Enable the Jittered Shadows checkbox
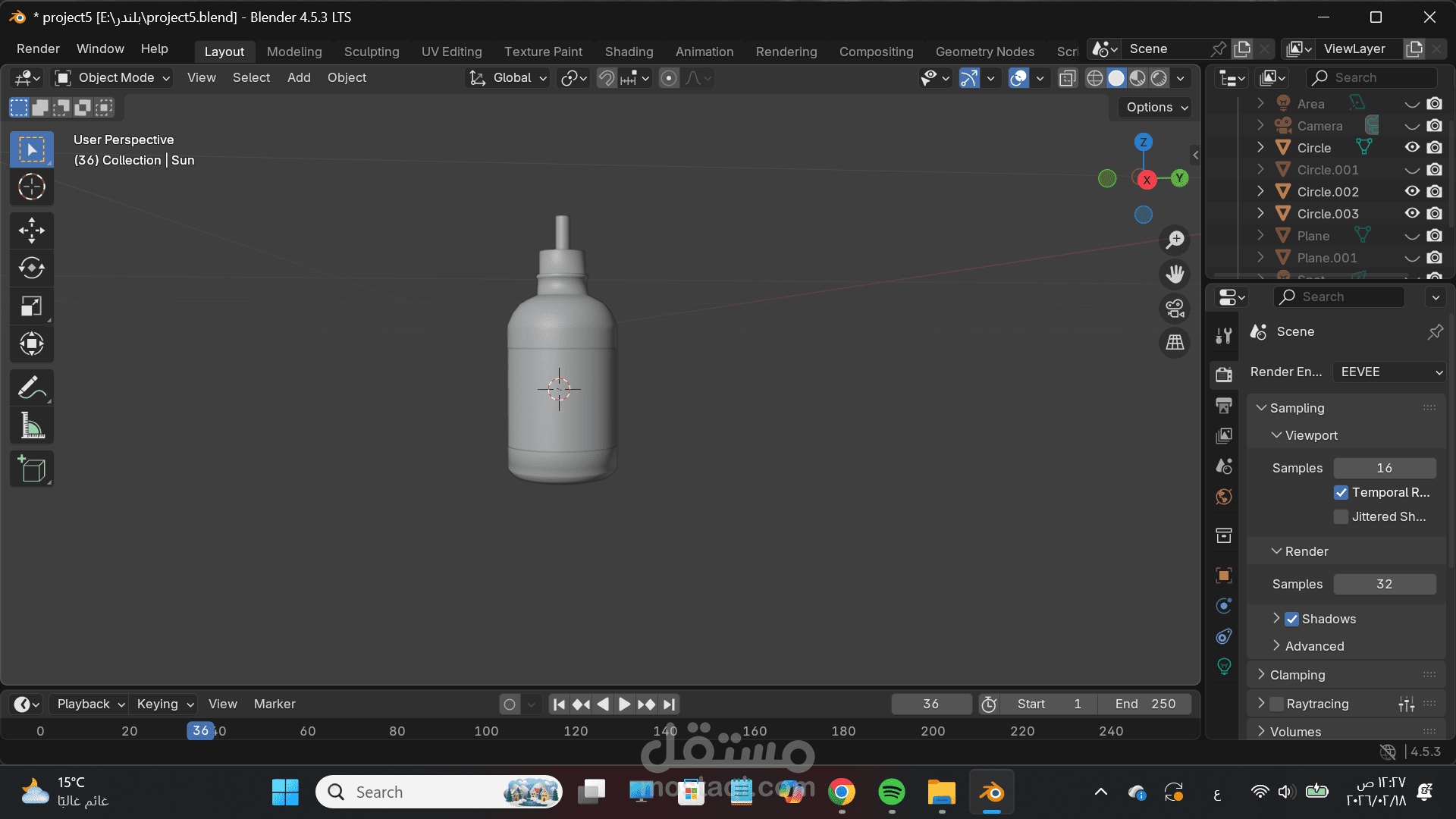The width and height of the screenshot is (1456, 819). pos(1341,516)
